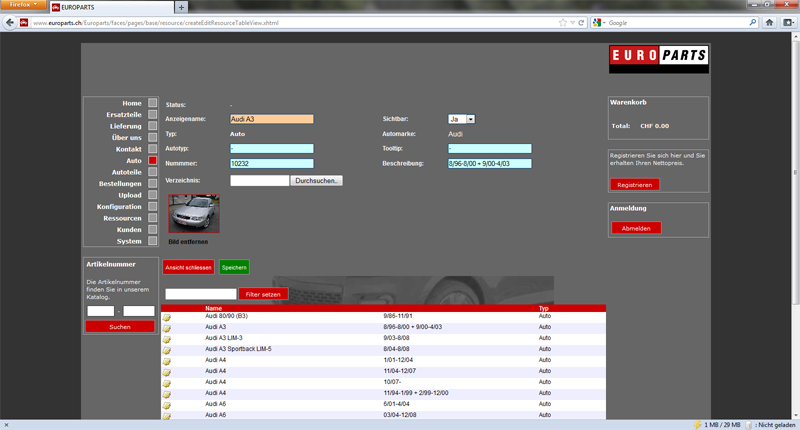
Task: Click the Anzeigename field containing Audi A3
Action: (x=271, y=119)
